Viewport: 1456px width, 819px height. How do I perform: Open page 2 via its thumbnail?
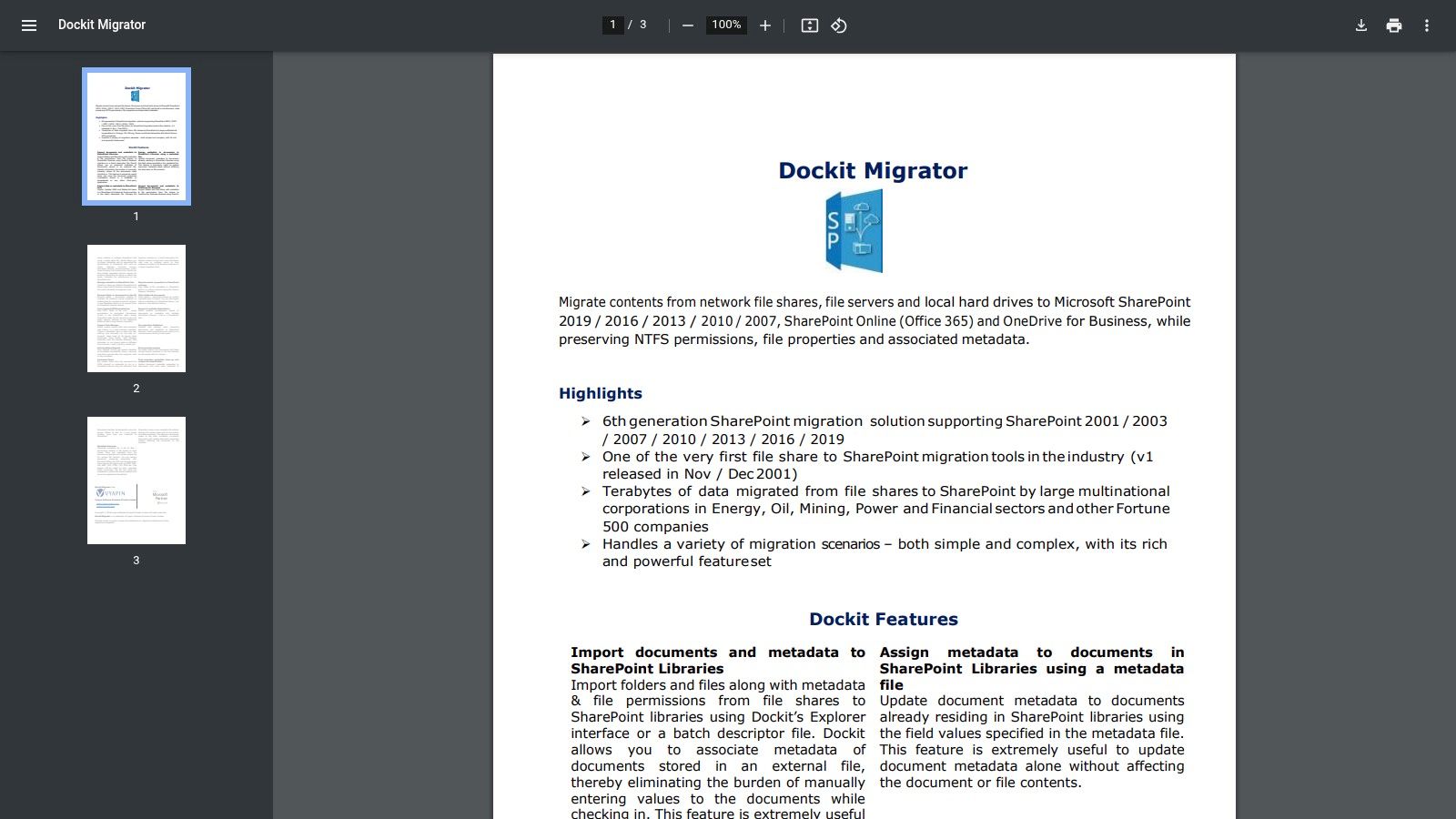tap(136, 308)
